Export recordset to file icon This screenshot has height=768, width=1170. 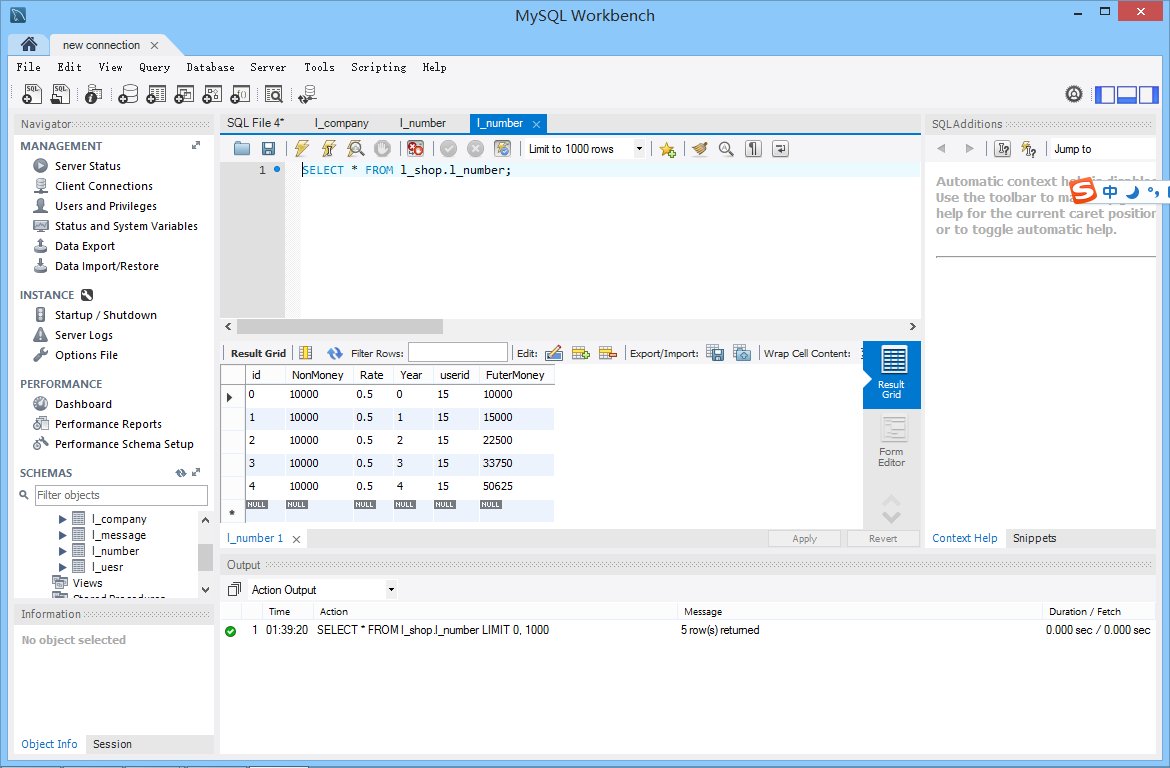(x=715, y=353)
